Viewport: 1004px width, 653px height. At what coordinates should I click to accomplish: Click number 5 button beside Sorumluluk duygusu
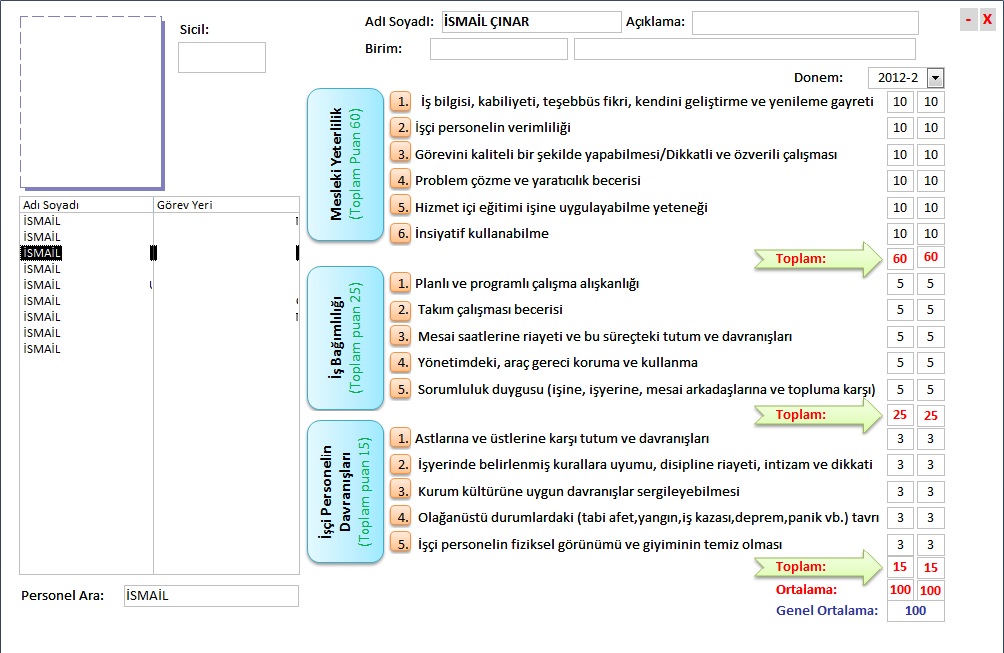click(x=401, y=389)
